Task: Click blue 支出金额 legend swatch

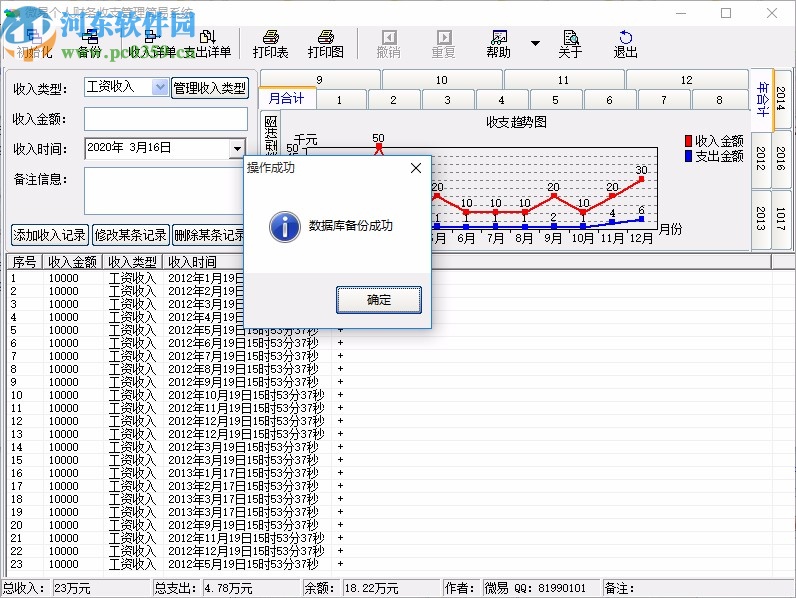Action: point(688,156)
